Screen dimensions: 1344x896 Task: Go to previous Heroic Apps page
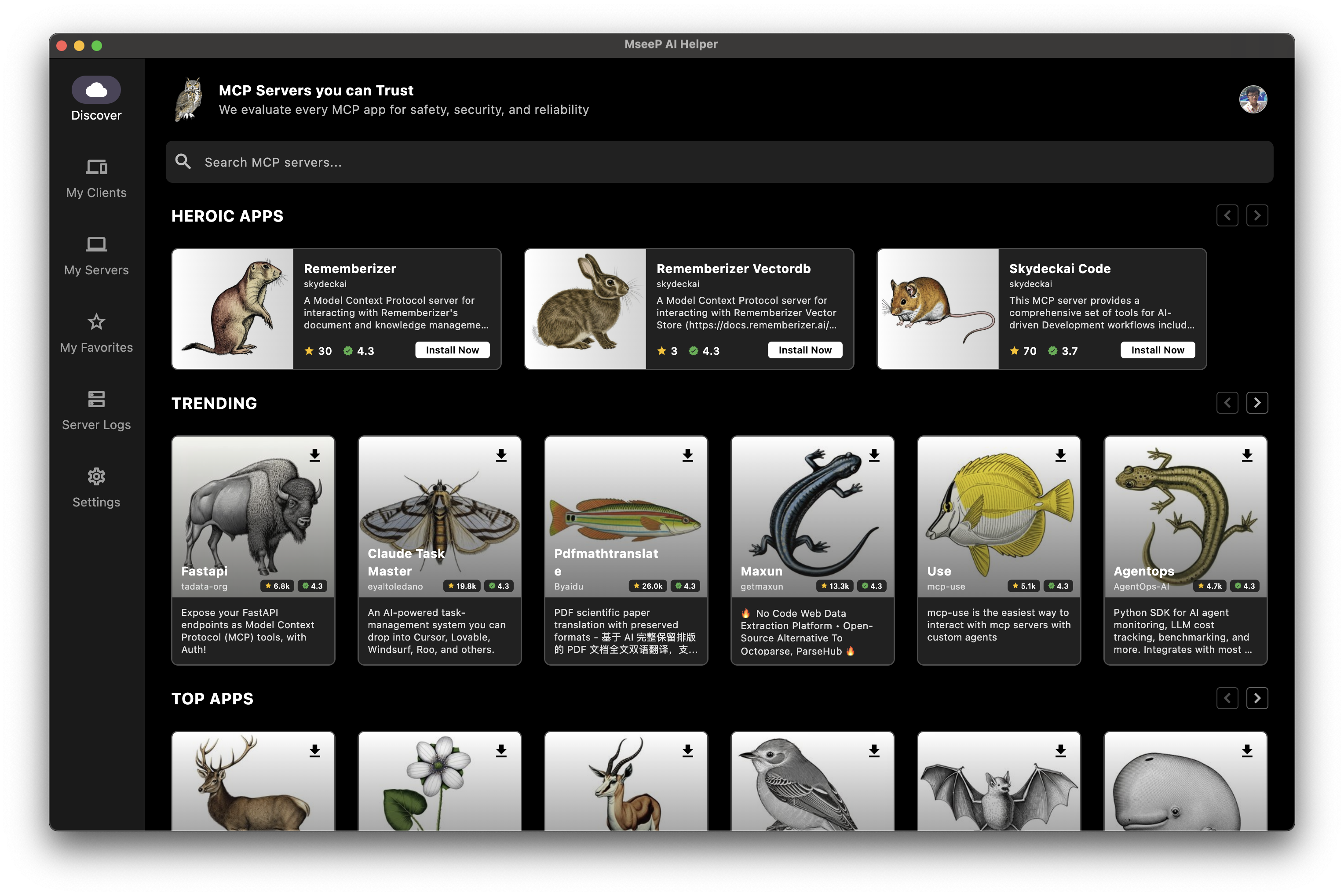pos(1227,215)
